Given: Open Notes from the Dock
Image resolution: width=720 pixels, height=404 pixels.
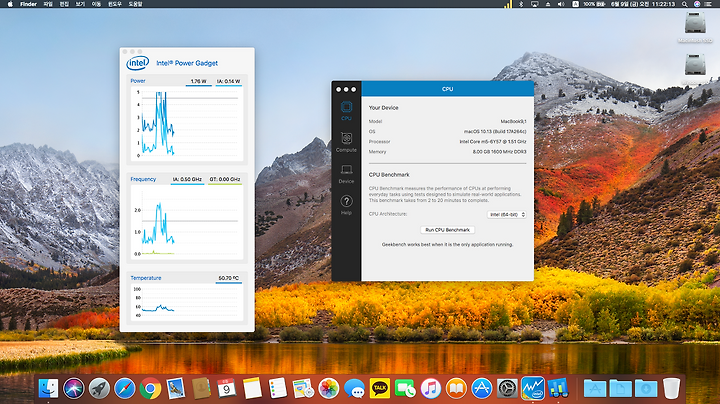Looking at the screenshot, I should [252, 388].
